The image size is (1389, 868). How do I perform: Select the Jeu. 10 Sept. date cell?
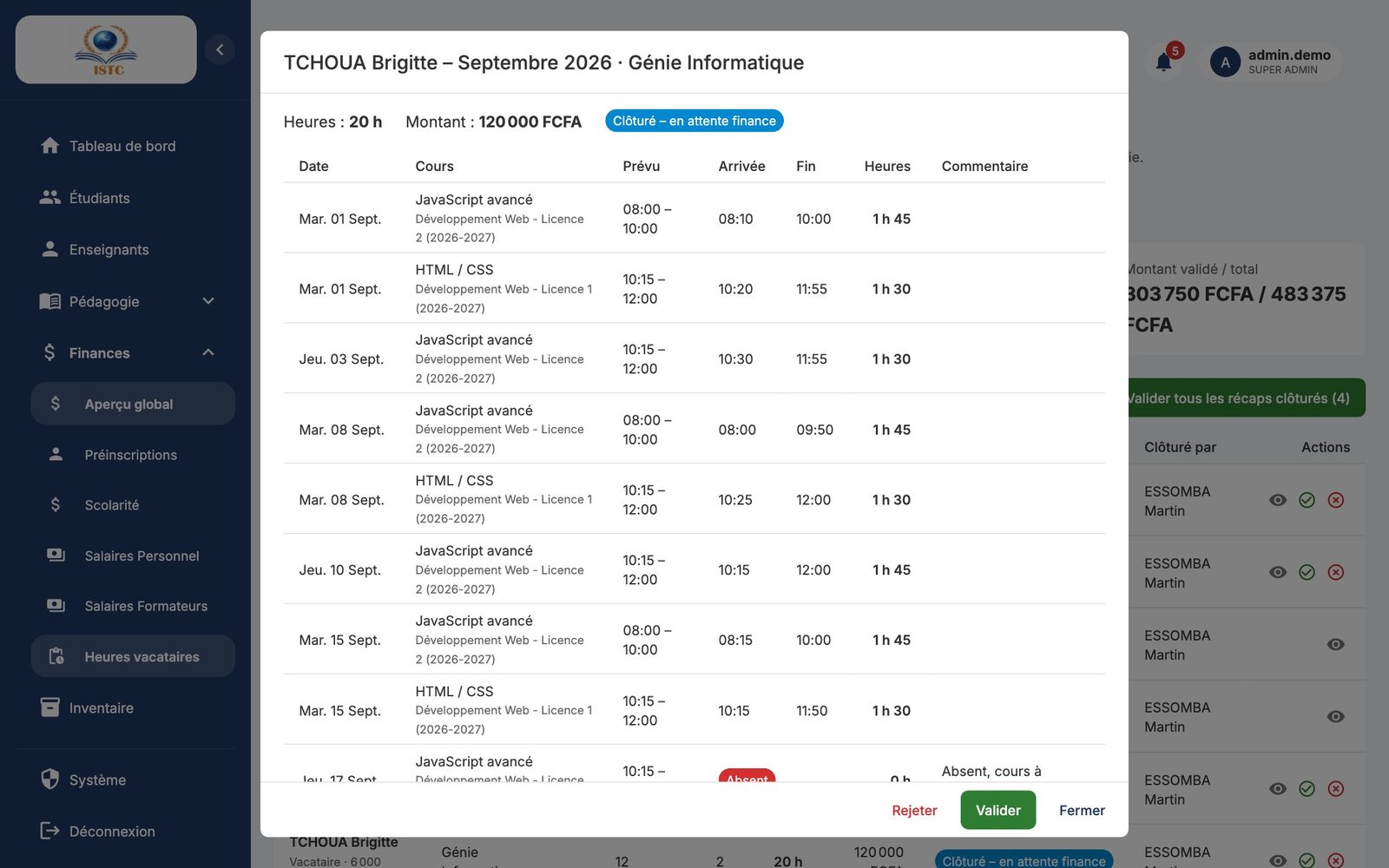pyautogui.click(x=339, y=569)
